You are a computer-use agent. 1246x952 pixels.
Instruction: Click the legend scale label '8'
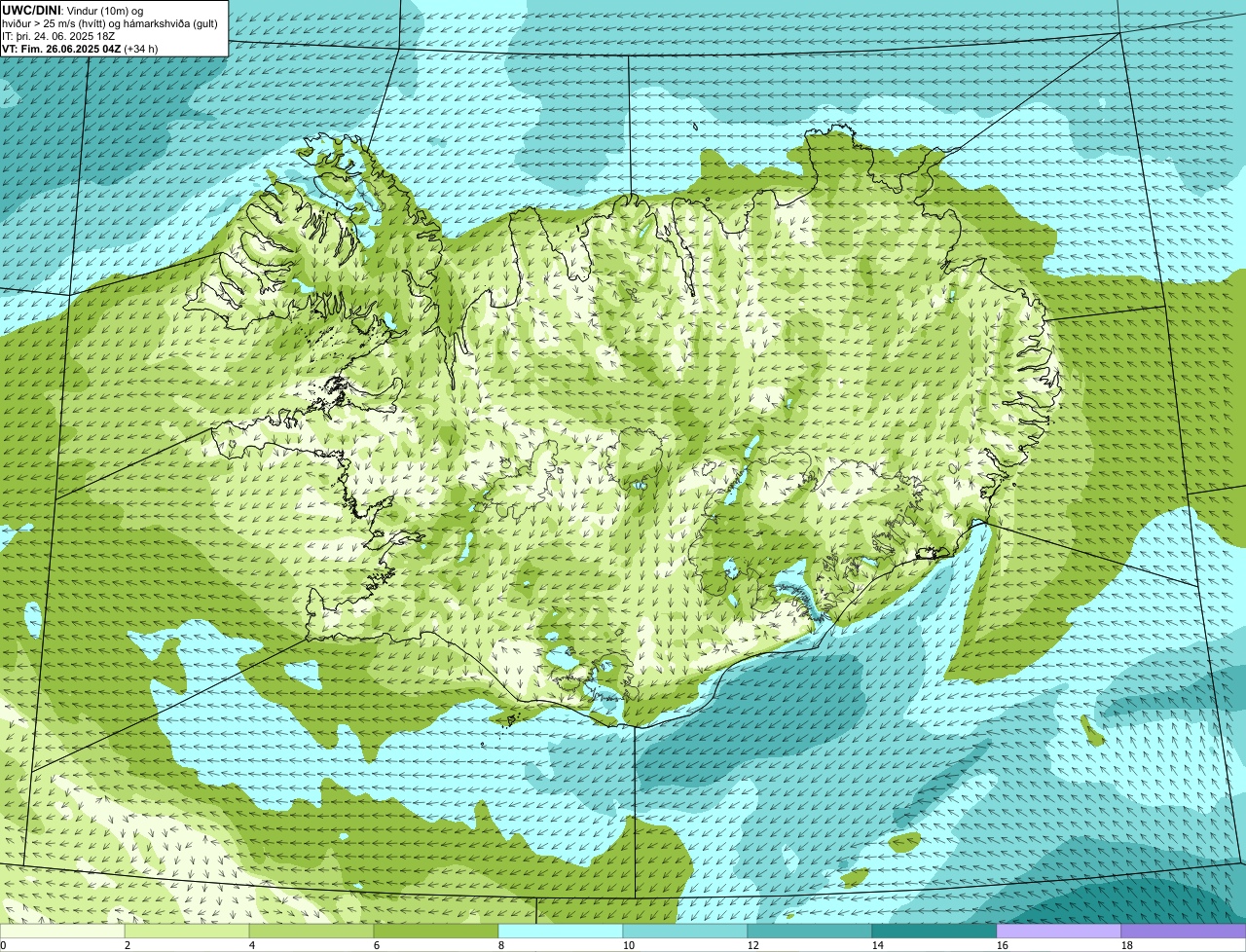pyautogui.click(x=501, y=945)
